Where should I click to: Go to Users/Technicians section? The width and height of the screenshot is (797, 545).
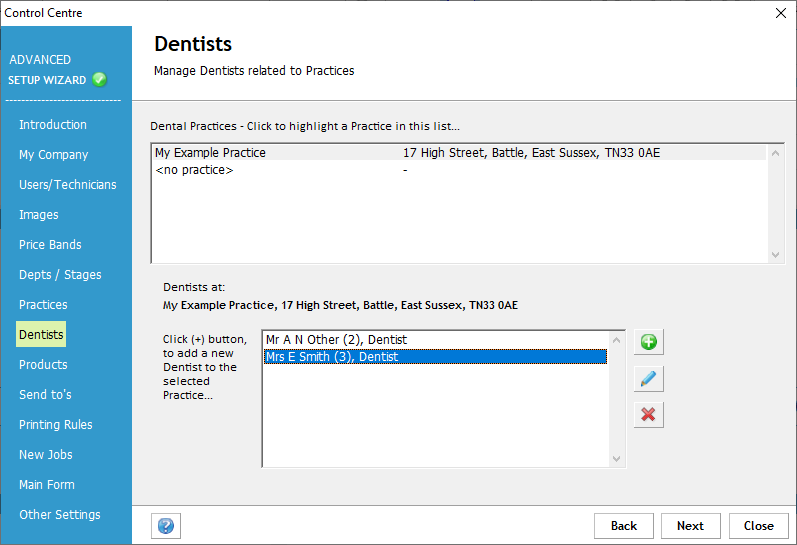67,185
